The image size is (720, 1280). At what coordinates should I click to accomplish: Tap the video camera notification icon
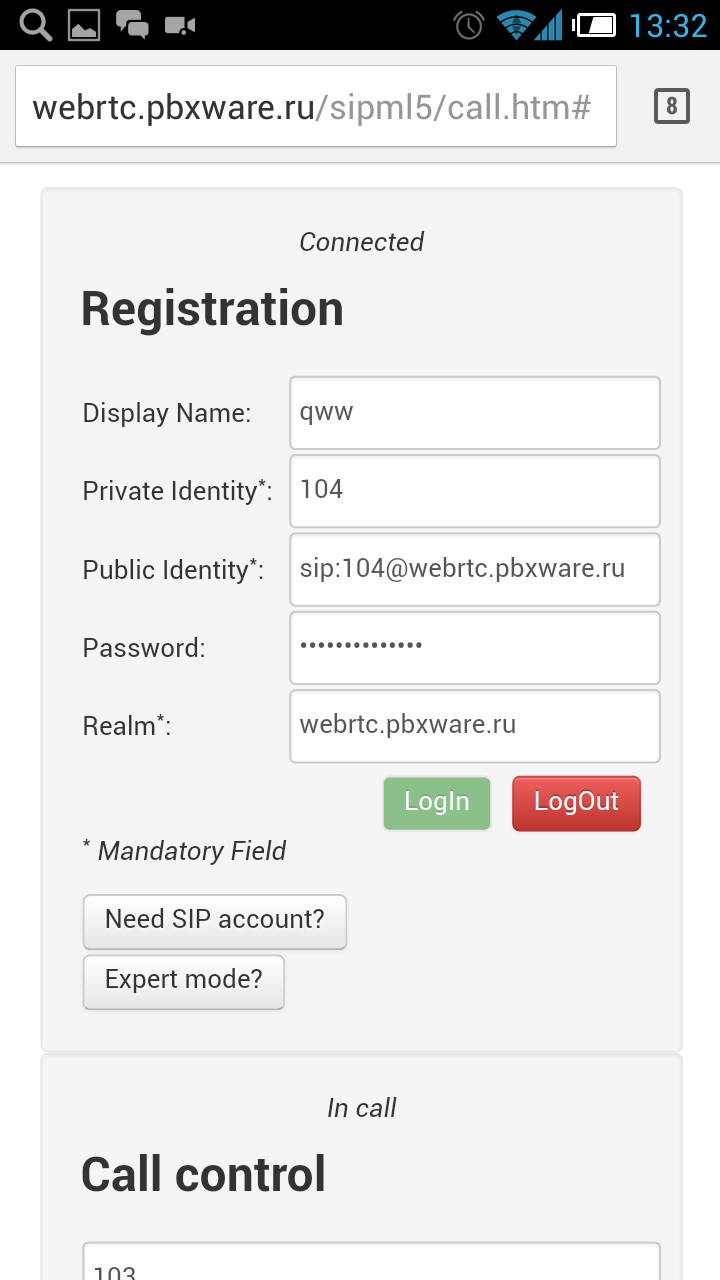pos(180,25)
